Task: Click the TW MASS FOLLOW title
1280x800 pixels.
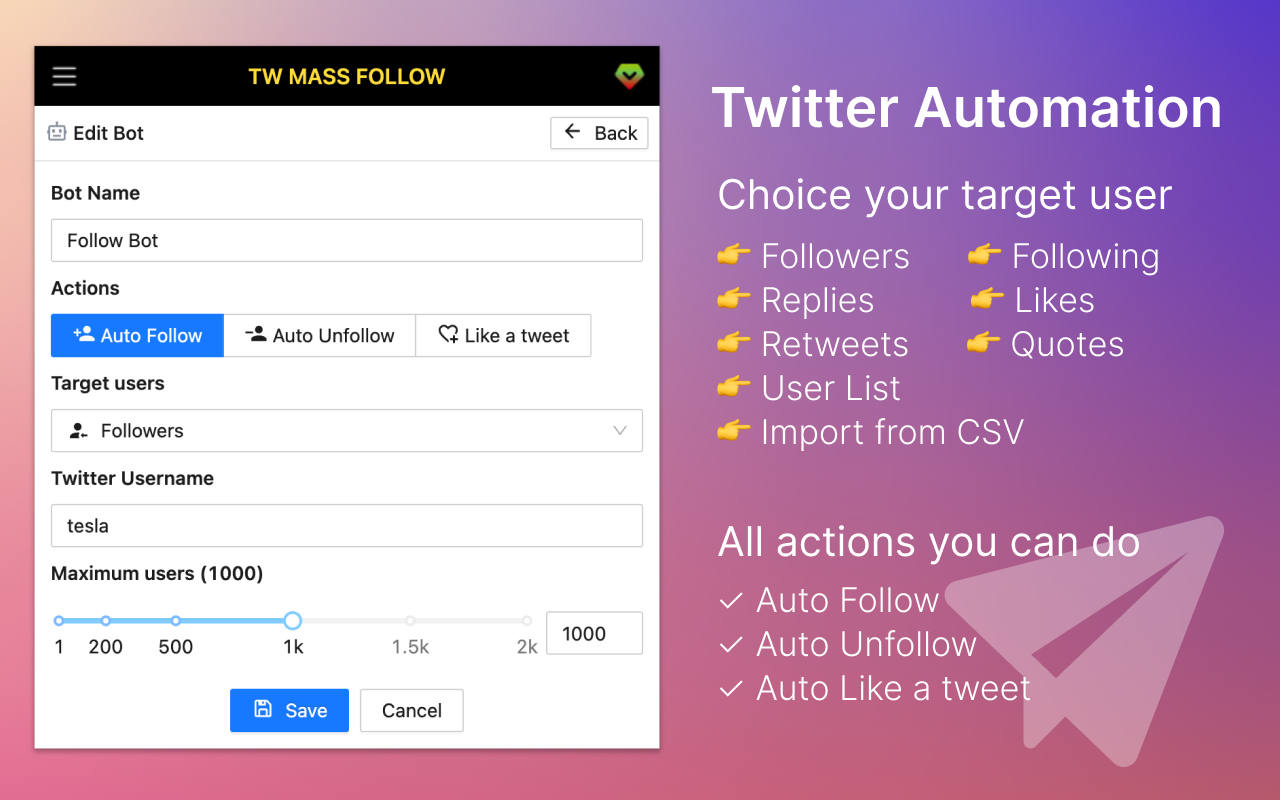Action: (347, 76)
